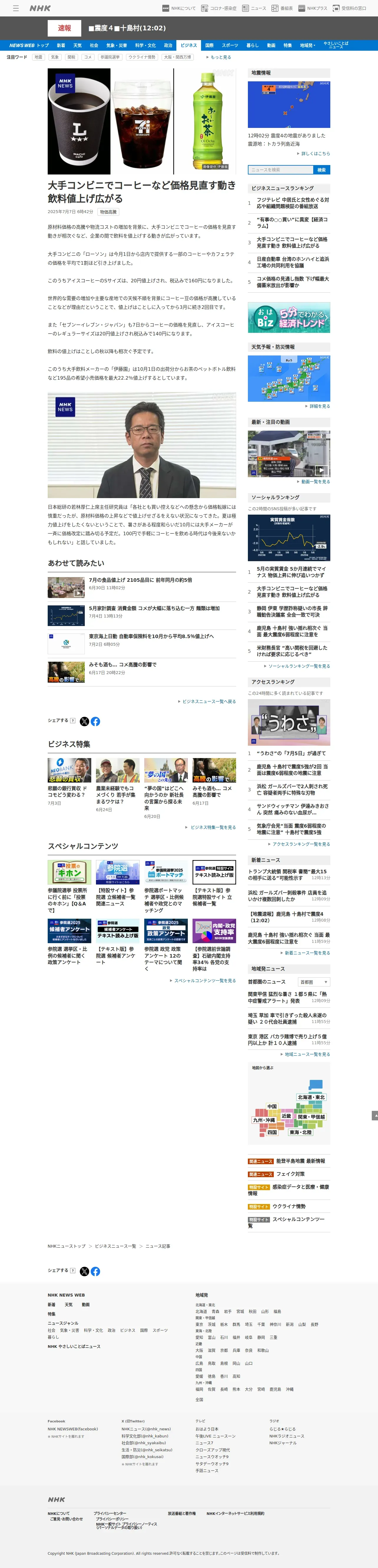This screenshot has height=1568, width=378.
Task: Click the NHK logo in header
Action: pyautogui.click(x=40, y=9)
